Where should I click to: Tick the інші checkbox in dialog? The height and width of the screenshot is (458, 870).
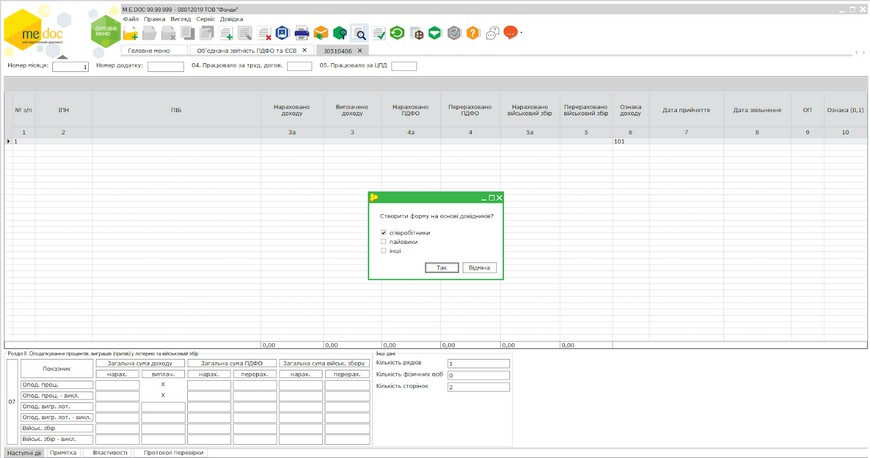click(x=384, y=251)
